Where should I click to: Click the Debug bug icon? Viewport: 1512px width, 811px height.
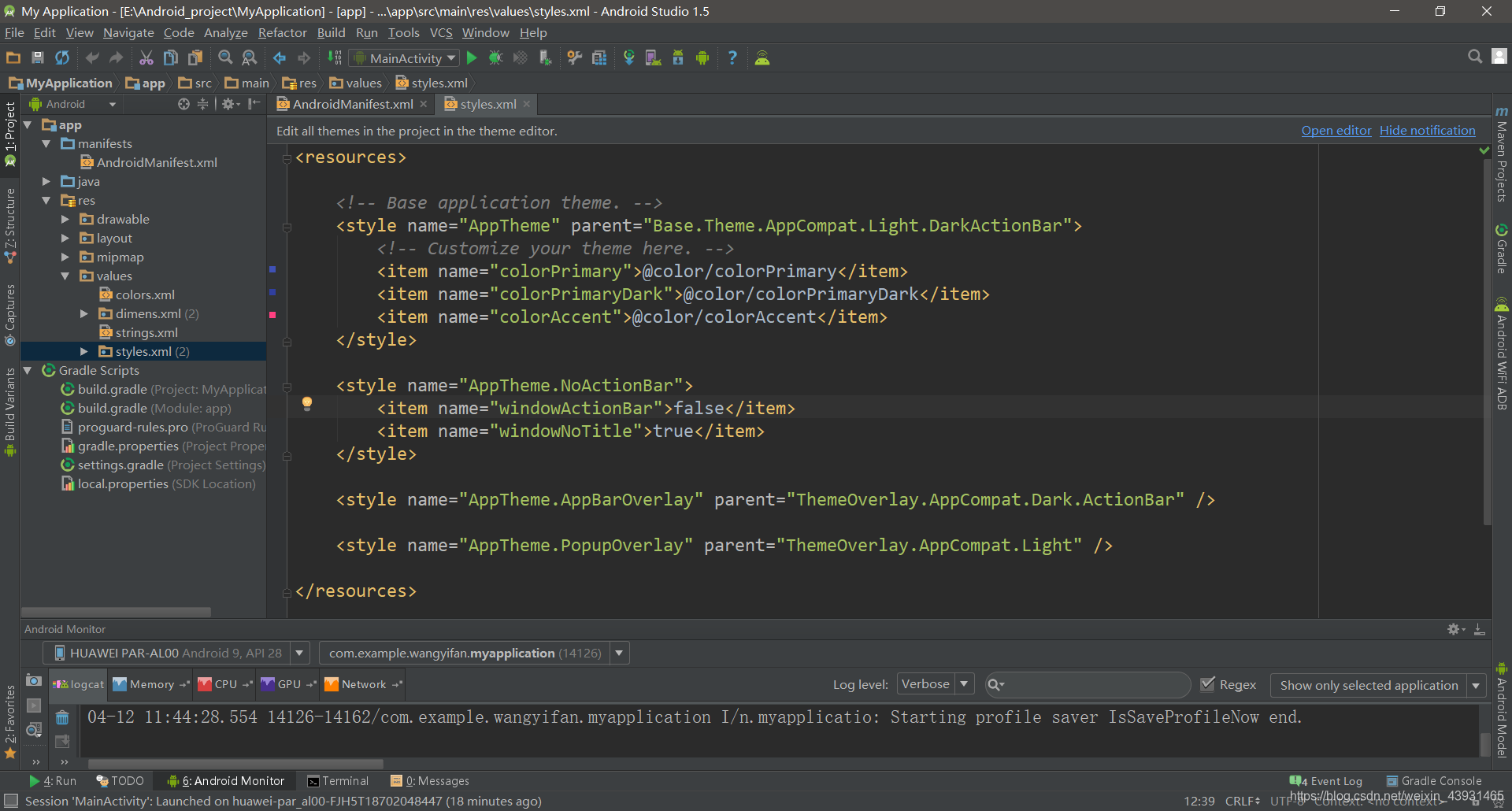496,57
